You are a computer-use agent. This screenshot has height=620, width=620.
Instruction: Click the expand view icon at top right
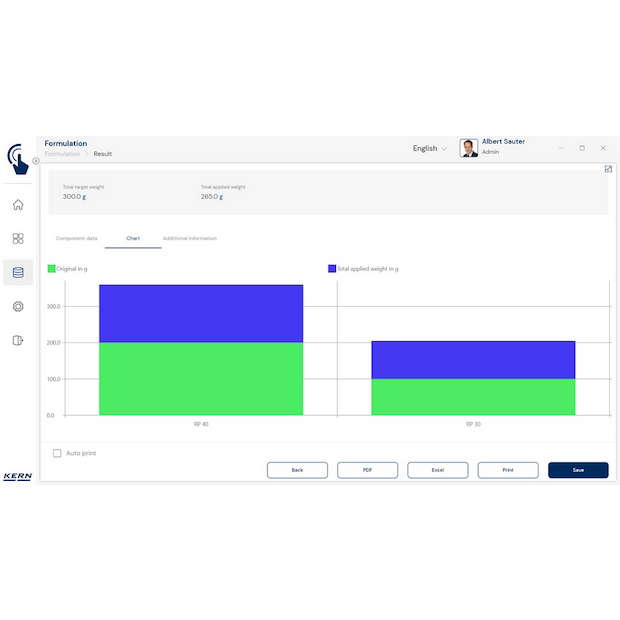[x=608, y=169]
